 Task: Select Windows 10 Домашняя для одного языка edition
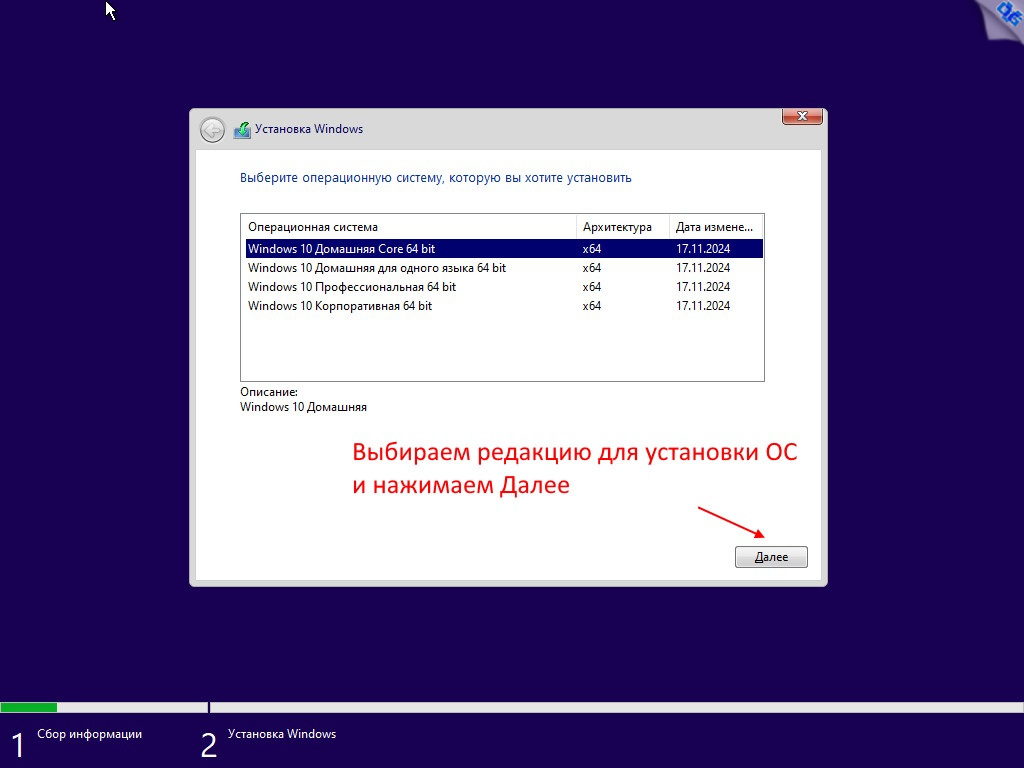click(x=376, y=268)
